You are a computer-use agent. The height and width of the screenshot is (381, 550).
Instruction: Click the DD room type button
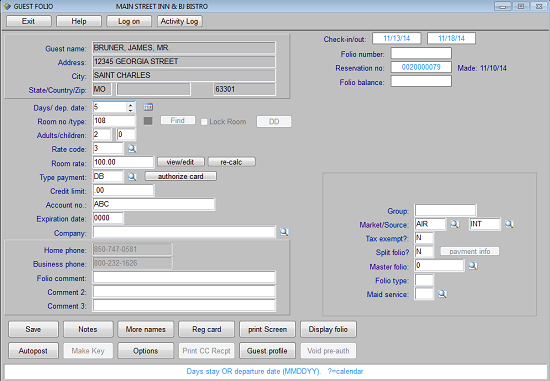pos(274,122)
